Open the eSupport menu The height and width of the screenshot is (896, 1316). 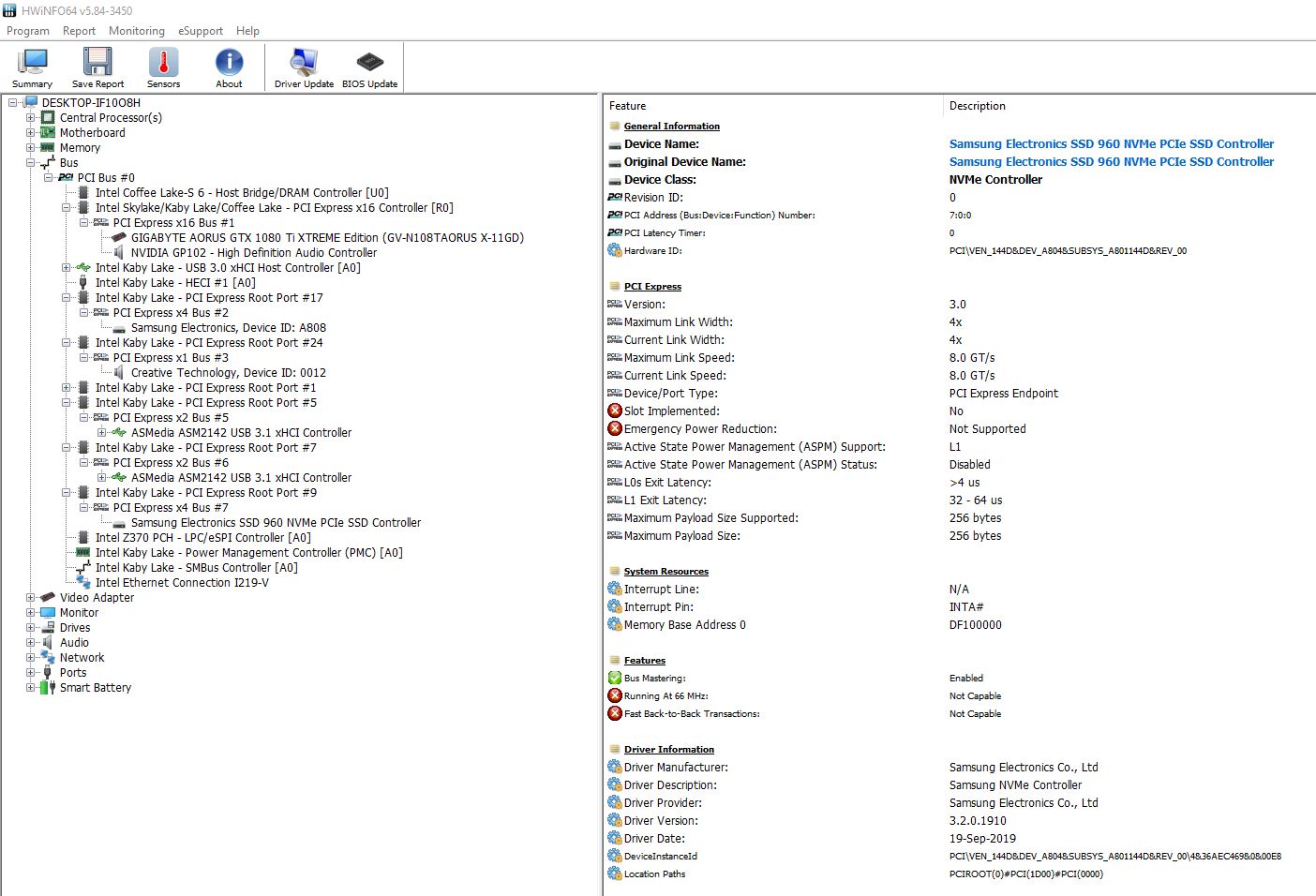point(201,31)
